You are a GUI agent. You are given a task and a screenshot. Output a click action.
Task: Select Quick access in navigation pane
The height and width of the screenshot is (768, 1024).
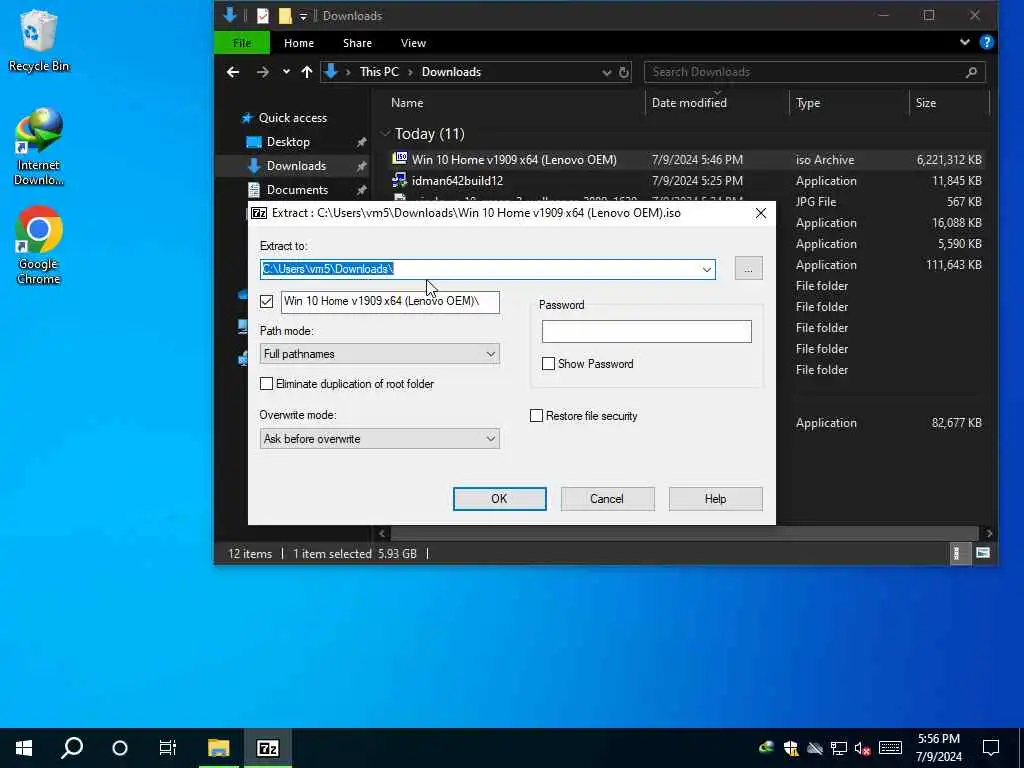pyautogui.click(x=293, y=118)
